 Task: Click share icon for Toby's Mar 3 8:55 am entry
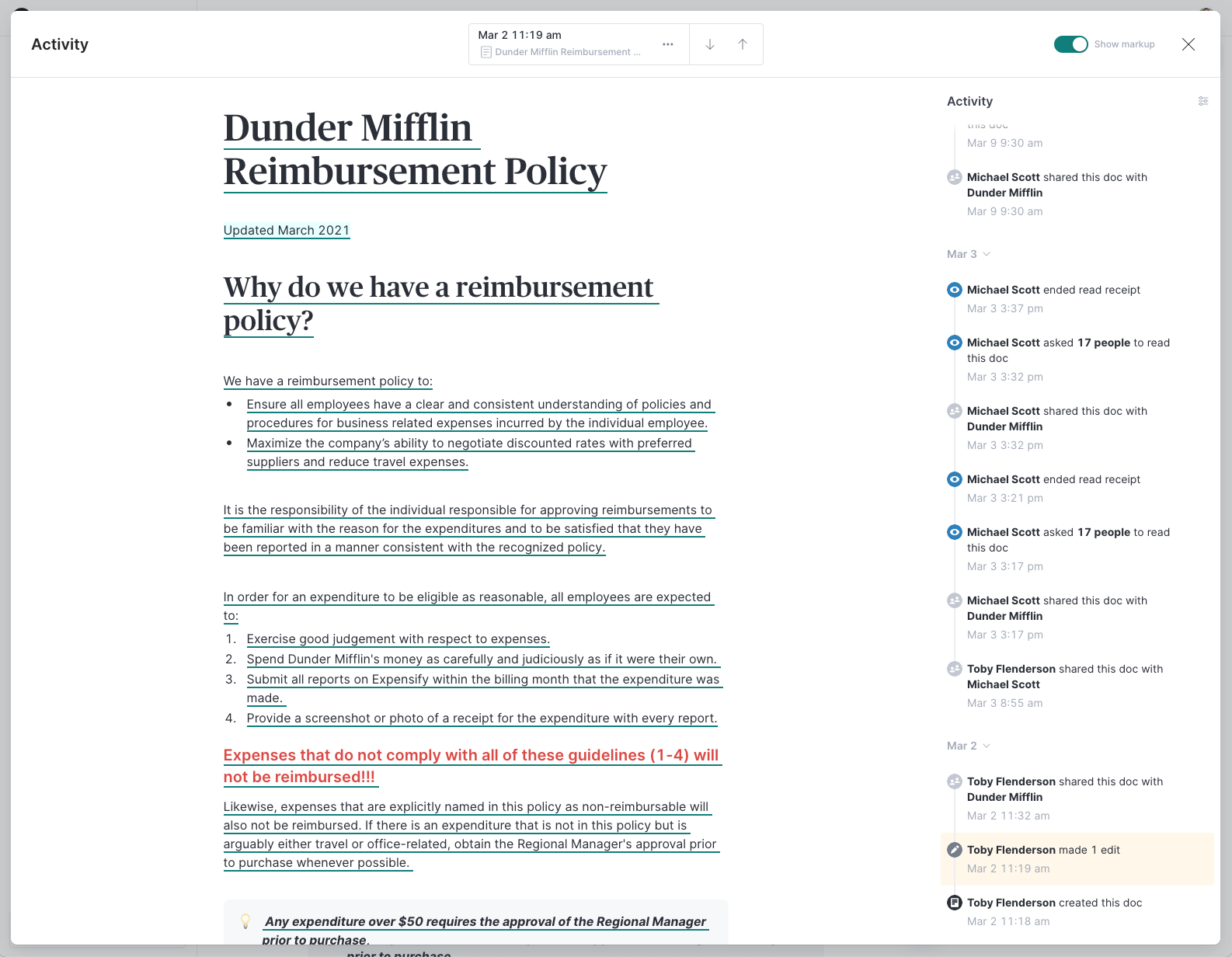tap(955, 669)
